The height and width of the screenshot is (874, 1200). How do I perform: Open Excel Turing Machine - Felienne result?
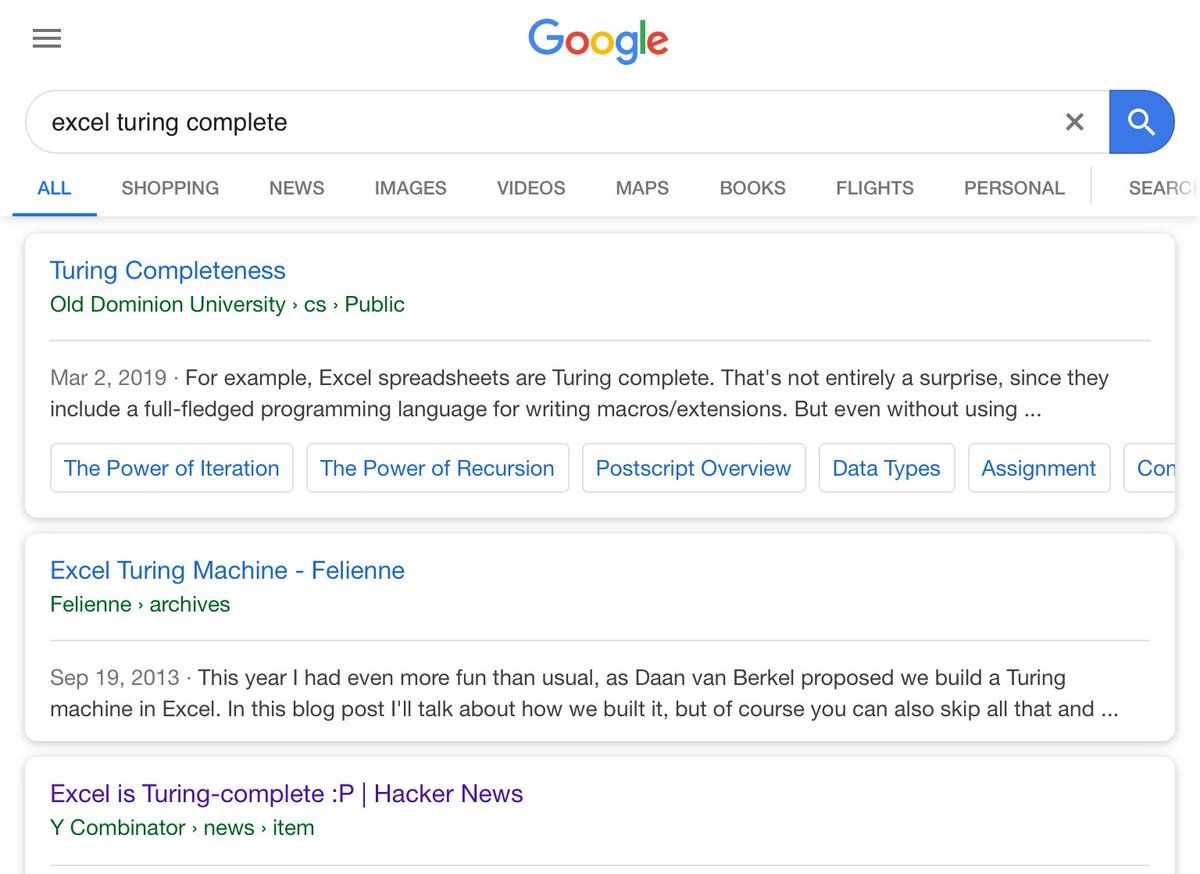click(227, 570)
